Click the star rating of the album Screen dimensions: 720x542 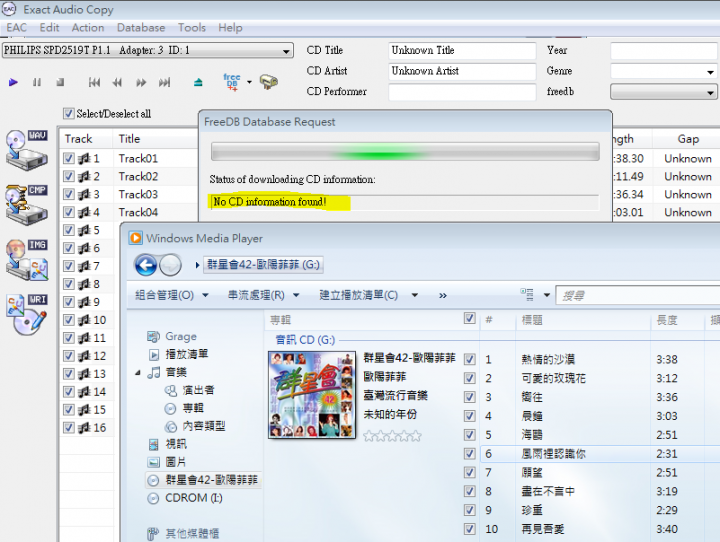click(392, 435)
